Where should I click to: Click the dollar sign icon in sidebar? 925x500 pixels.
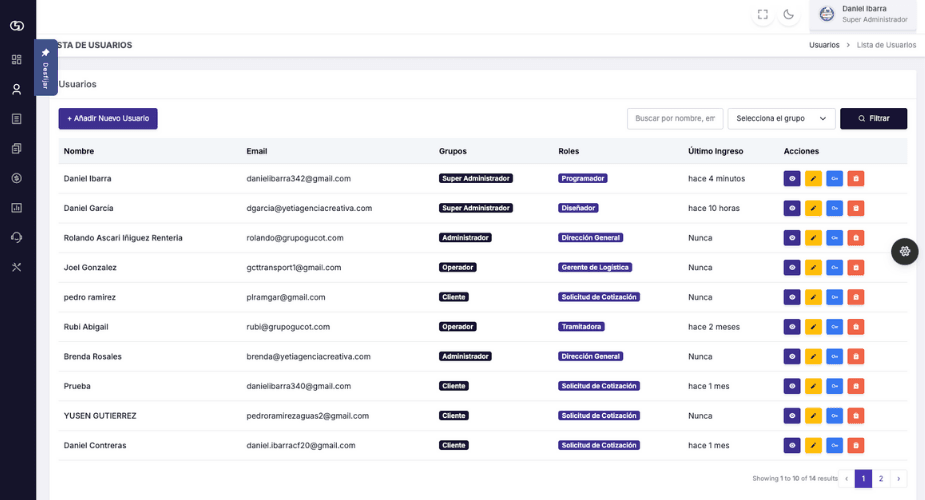[16, 178]
